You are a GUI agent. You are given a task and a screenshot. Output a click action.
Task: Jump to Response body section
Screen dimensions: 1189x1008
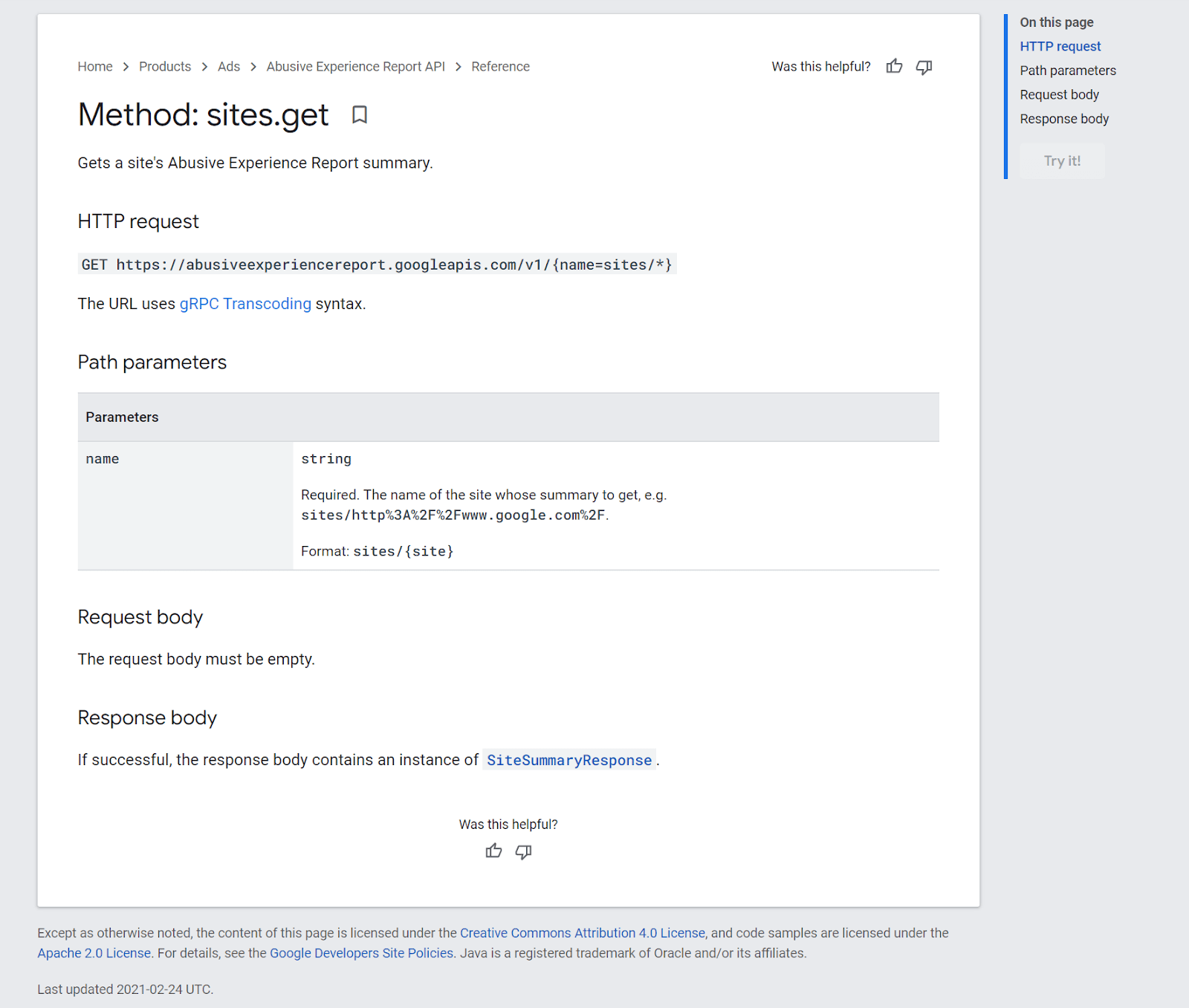pos(1064,118)
